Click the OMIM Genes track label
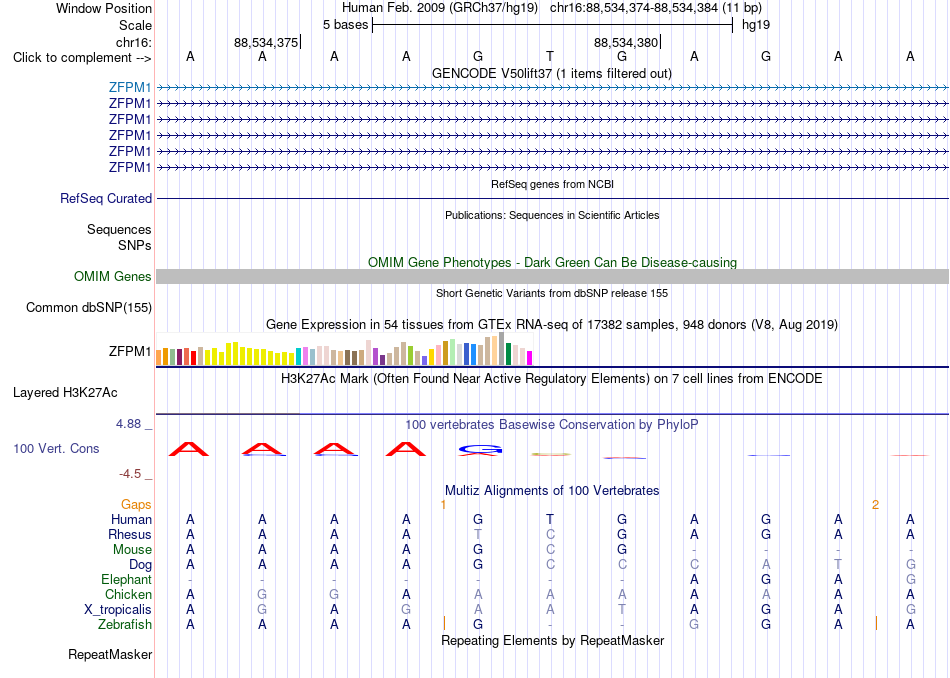950x678 pixels. pos(113,276)
